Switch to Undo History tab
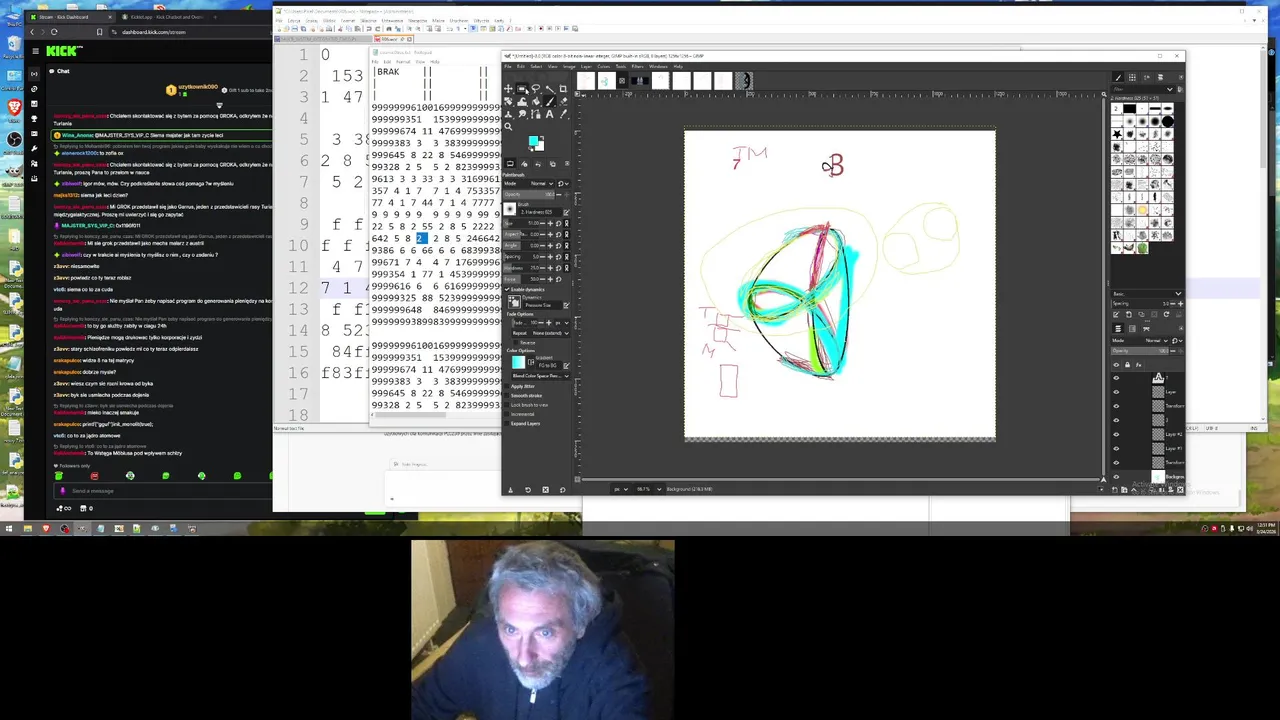The width and height of the screenshot is (1280, 720). tap(538, 164)
